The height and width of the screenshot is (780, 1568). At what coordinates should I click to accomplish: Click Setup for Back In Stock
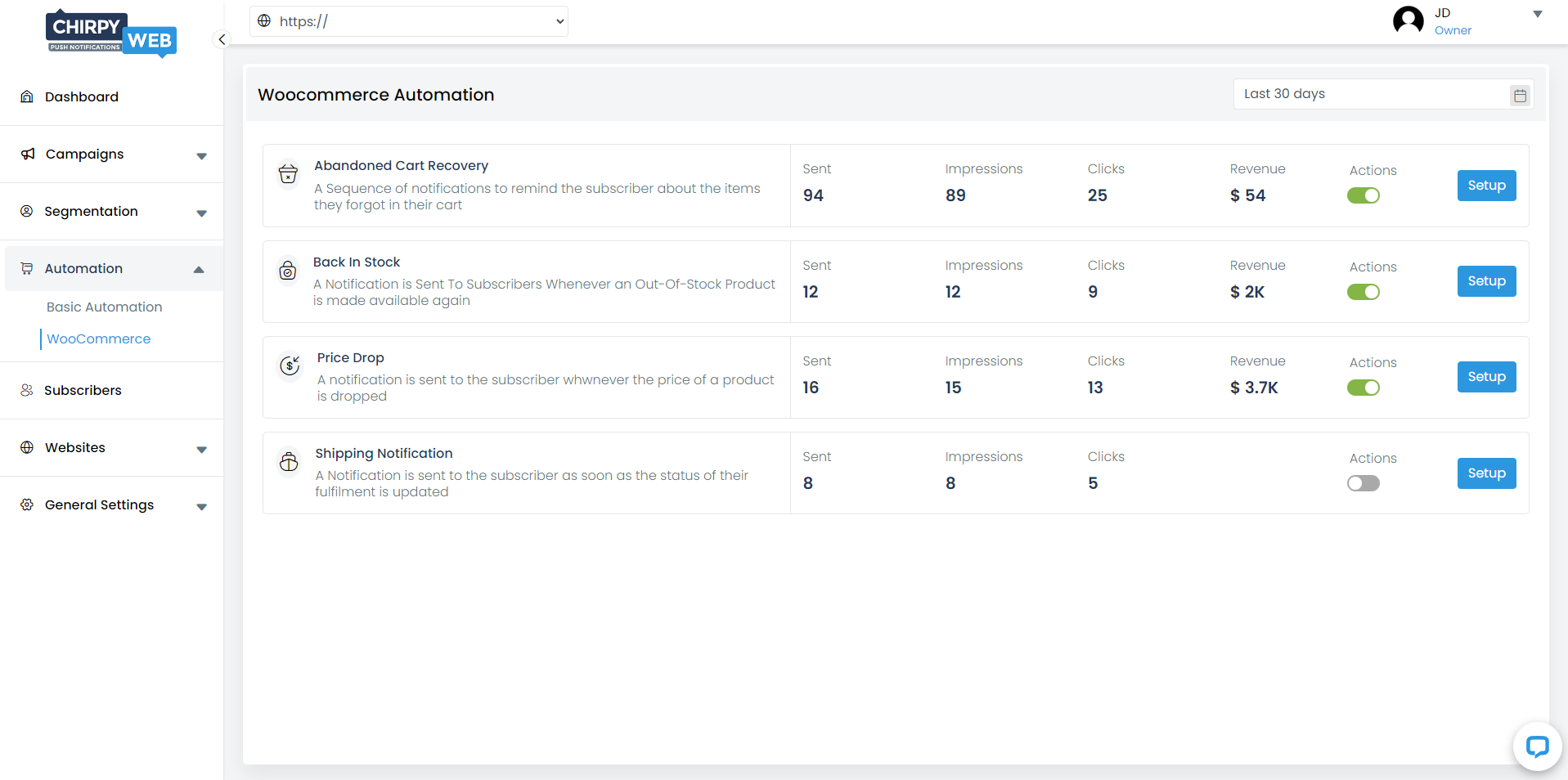coord(1486,281)
